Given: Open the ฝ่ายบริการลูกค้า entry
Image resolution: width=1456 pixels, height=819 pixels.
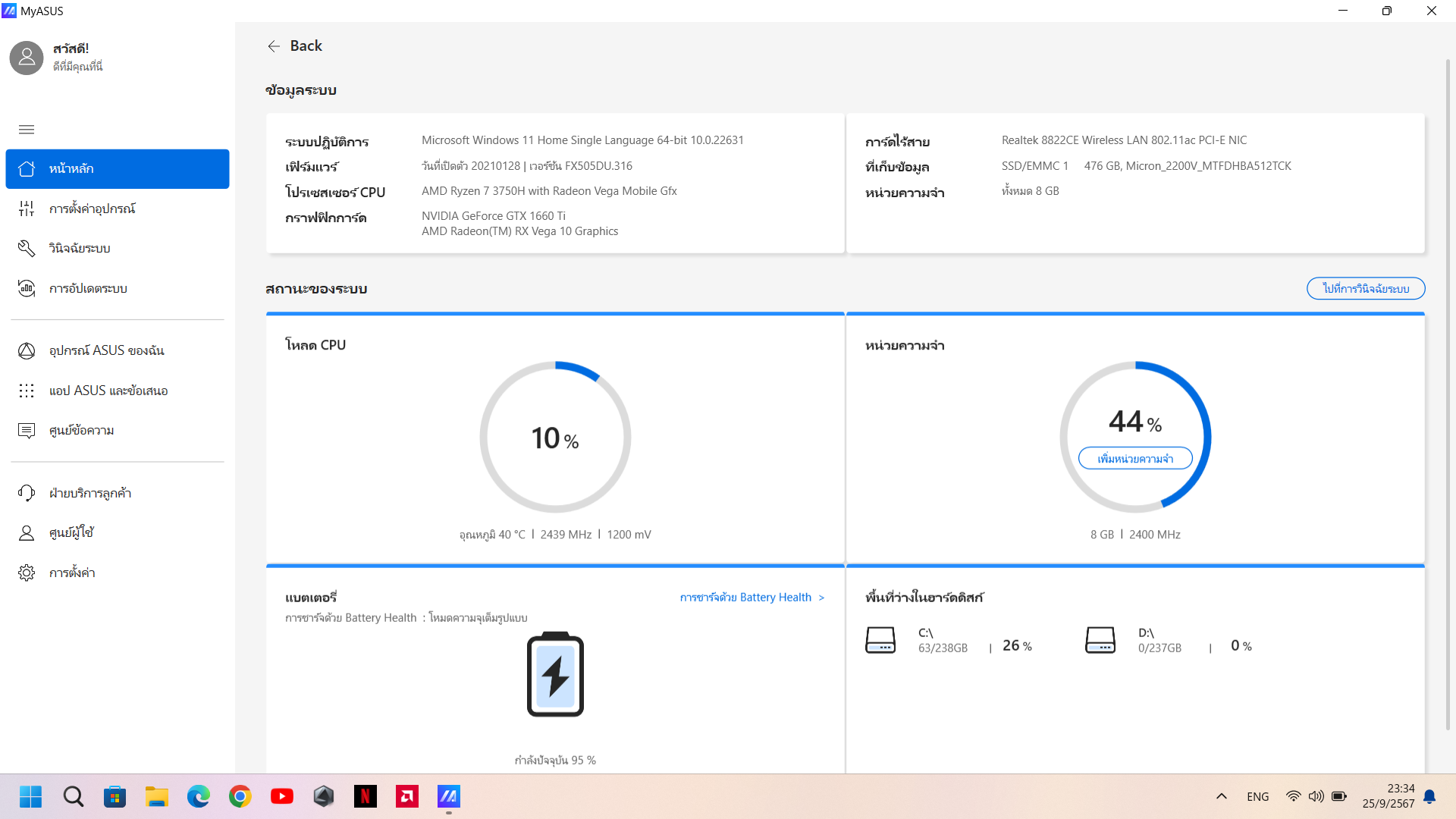Looking at the screenshot, I should pos(118,493).
